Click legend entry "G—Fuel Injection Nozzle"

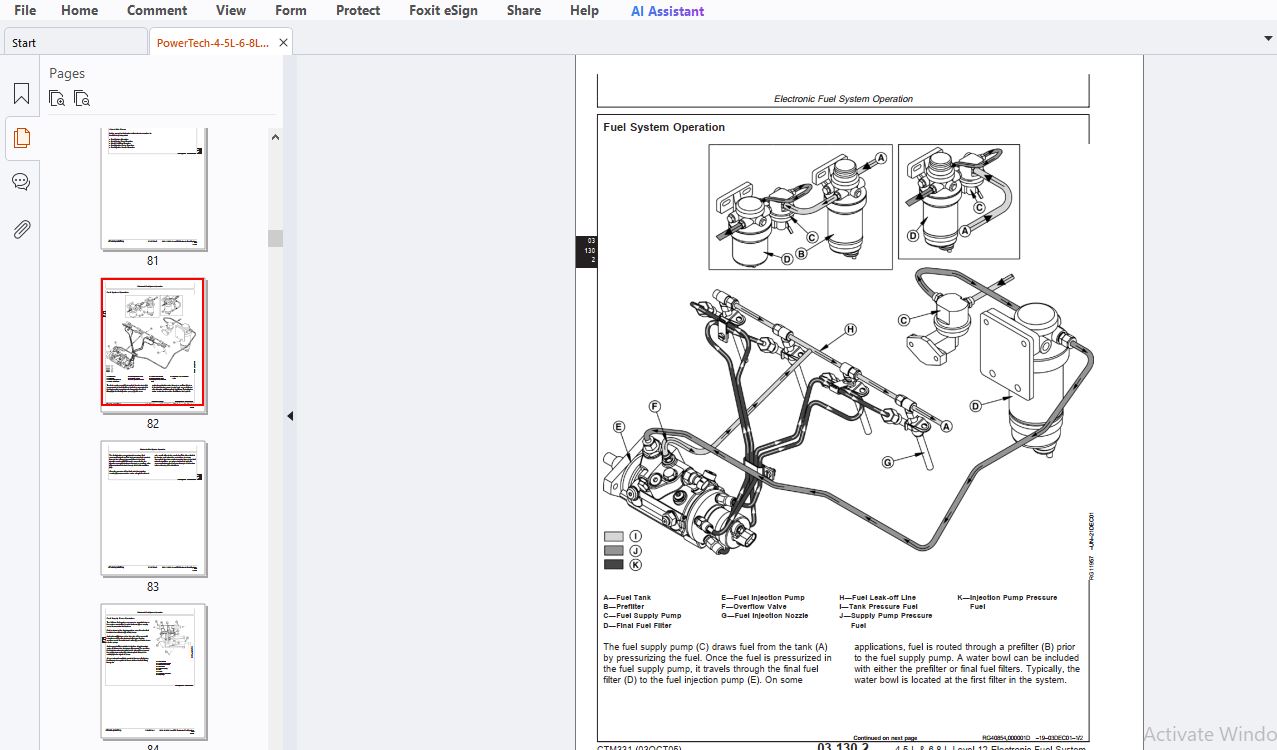point(765,616)
